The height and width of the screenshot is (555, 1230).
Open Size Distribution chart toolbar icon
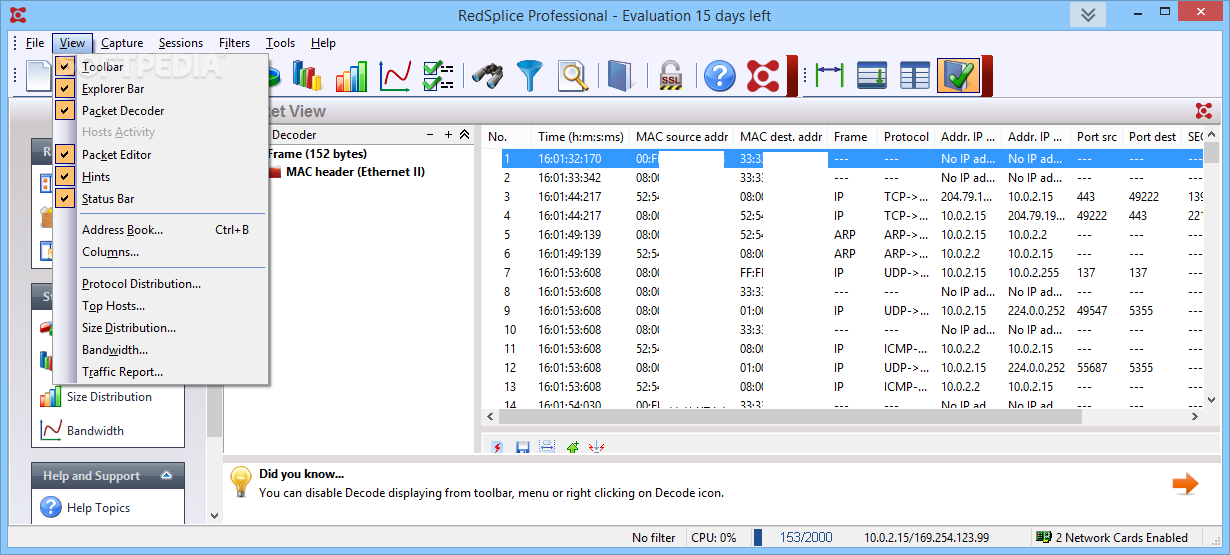pyautogui.click(x=351, y=76)
